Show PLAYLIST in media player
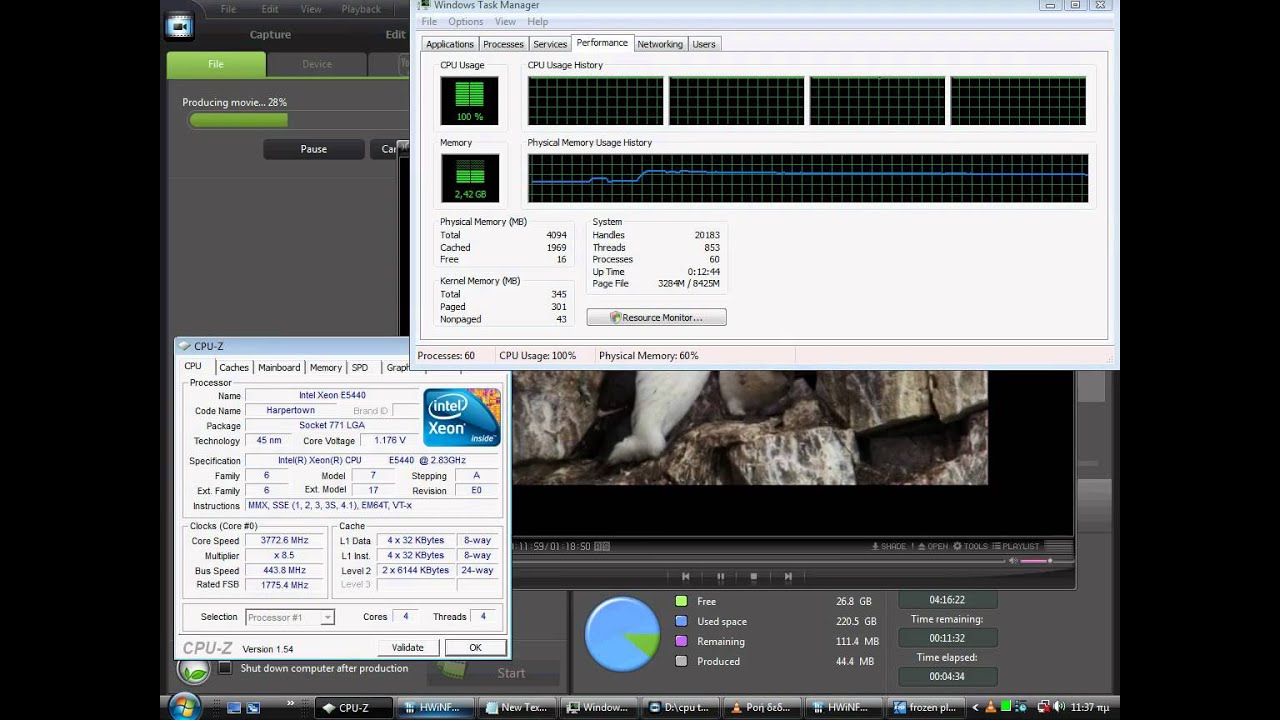Viewport: 1280px width, 720px height. pos(1016,546)
